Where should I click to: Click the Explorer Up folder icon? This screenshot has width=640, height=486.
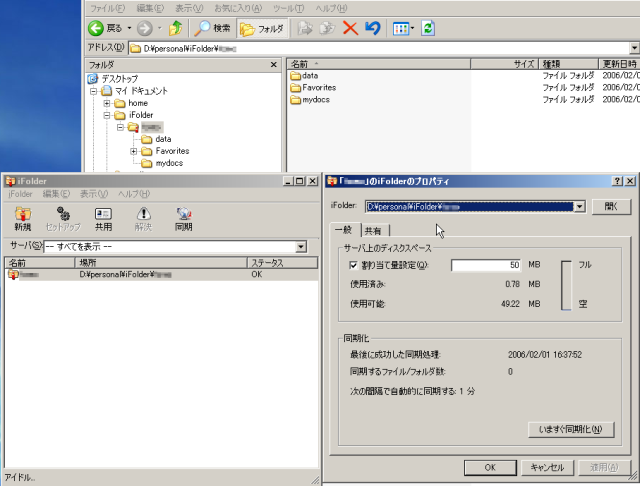[x=176, y=28]
